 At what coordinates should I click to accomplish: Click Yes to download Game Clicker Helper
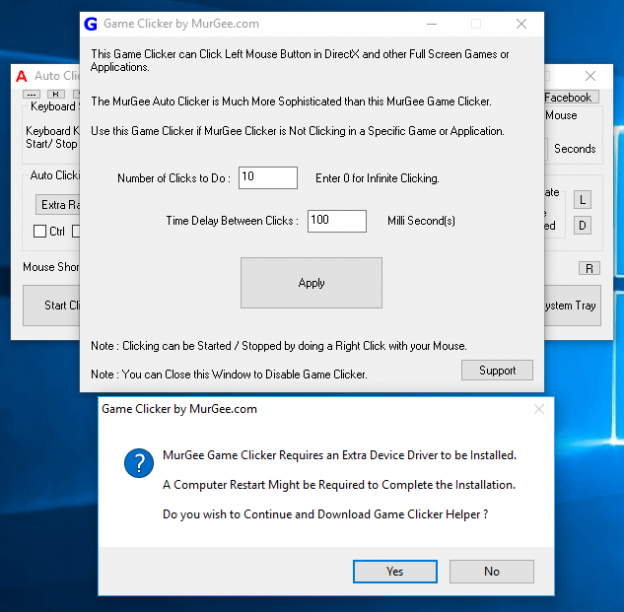point(395,571)
